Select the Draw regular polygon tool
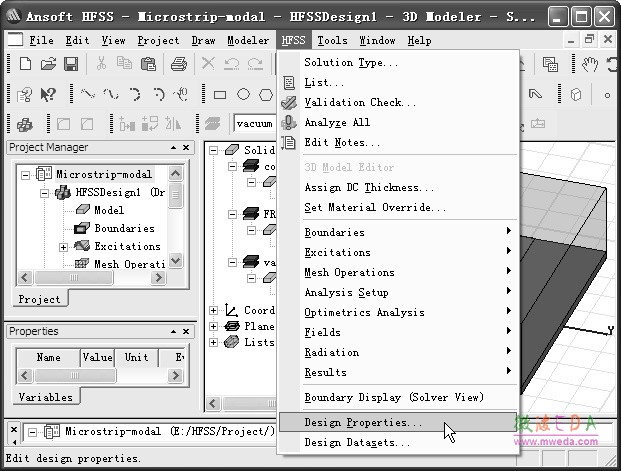This screenshot has width=621, height=471. 266,95
